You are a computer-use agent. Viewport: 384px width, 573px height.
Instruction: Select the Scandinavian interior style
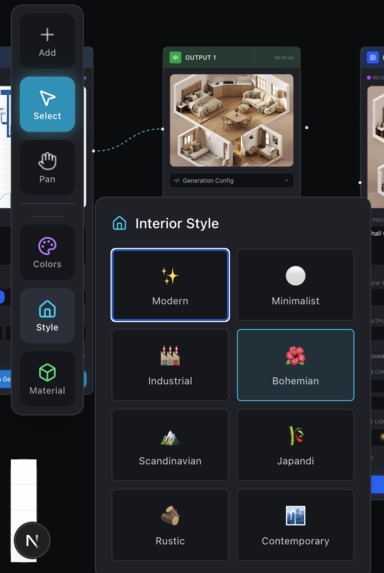click(170, 445)
